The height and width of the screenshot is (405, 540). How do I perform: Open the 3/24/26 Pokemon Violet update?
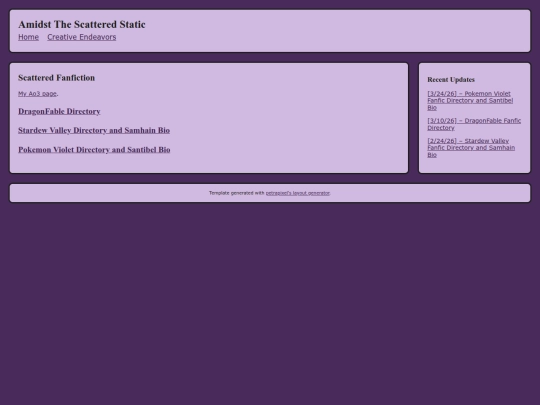pos(470,101)
